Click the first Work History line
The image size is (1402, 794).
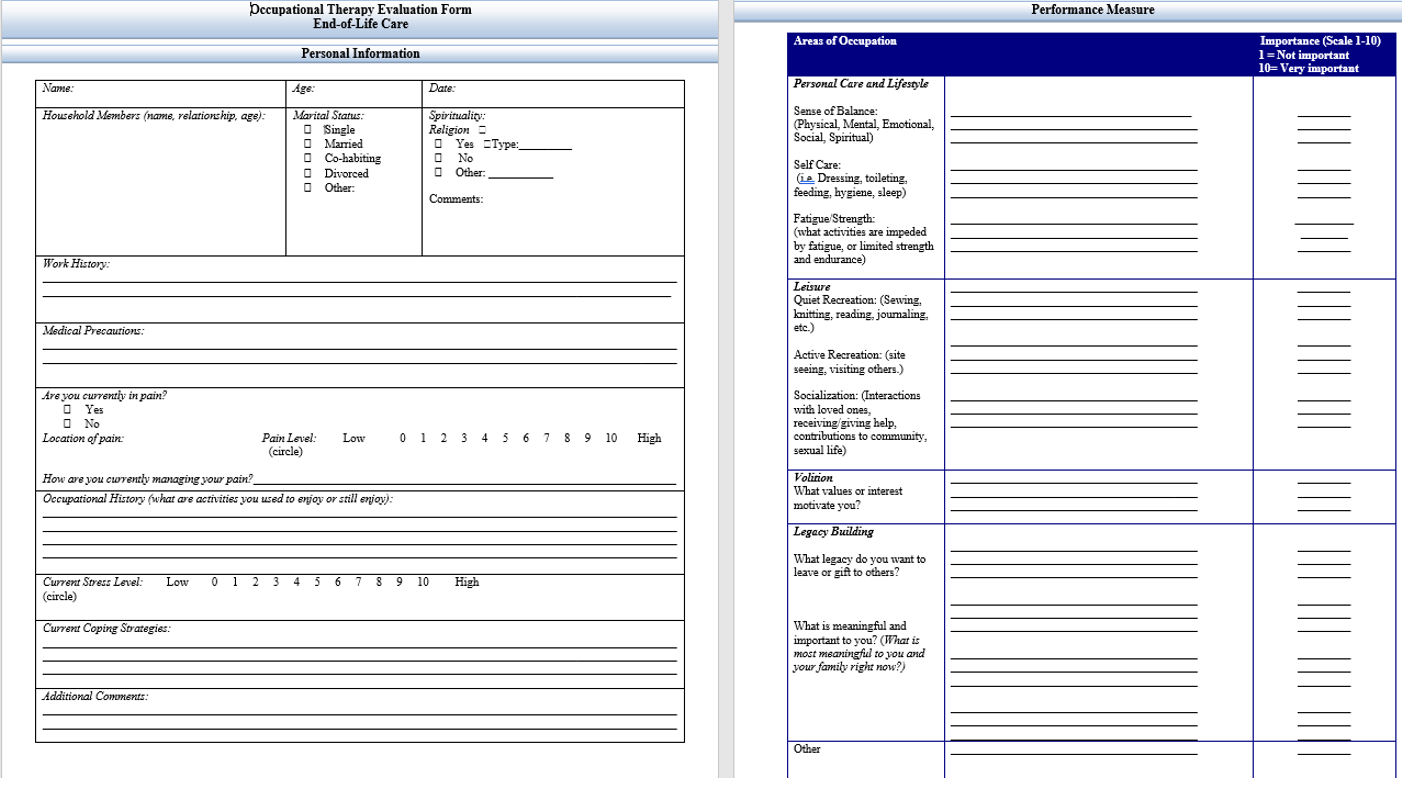[359, 283]
